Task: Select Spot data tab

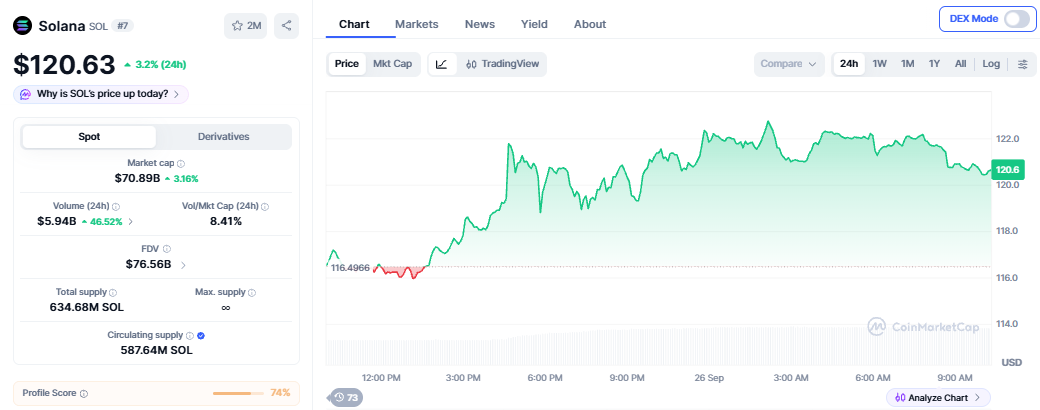Action: click(x=89, y=137)
